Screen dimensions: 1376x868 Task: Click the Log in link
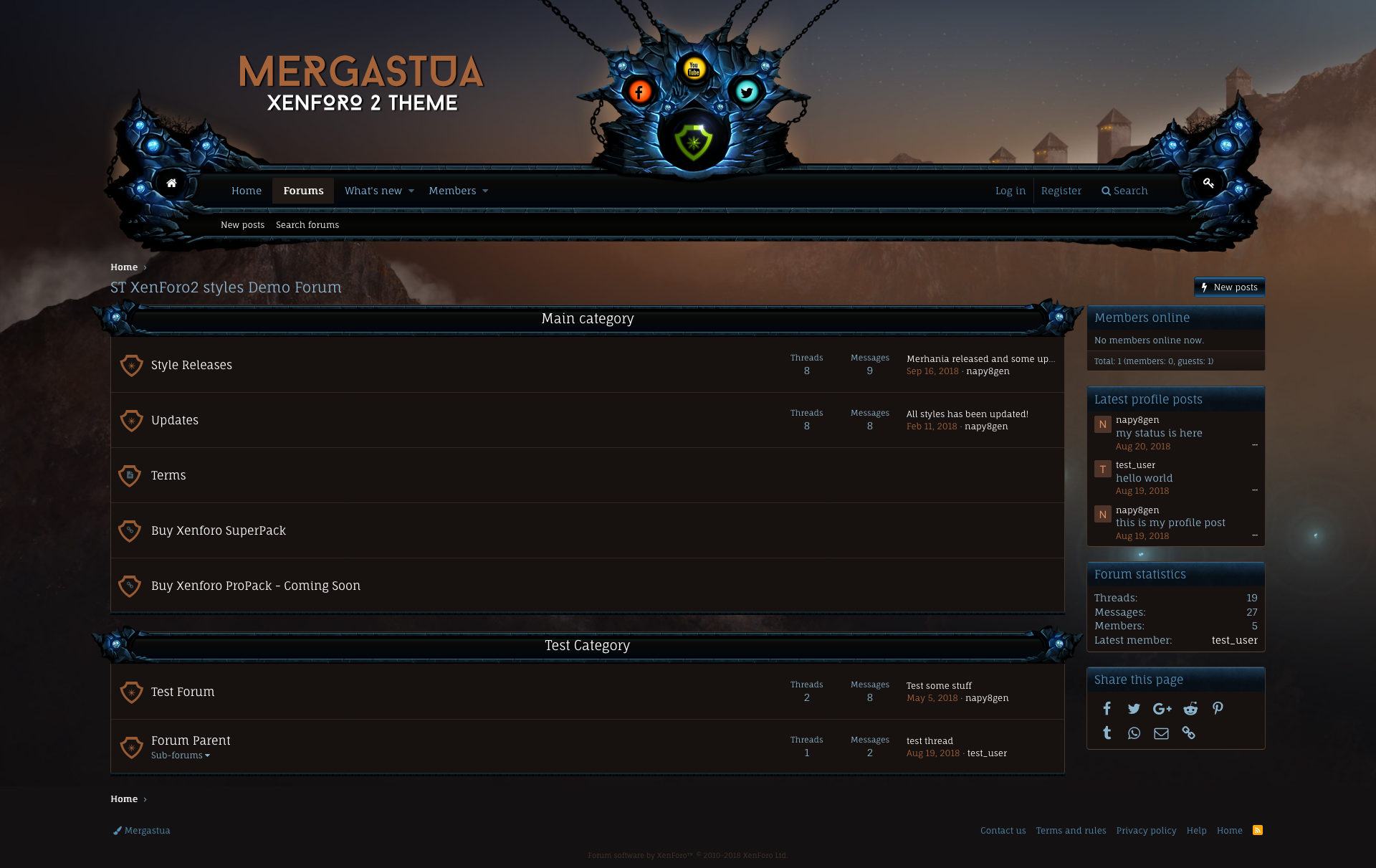[1010, 191]
